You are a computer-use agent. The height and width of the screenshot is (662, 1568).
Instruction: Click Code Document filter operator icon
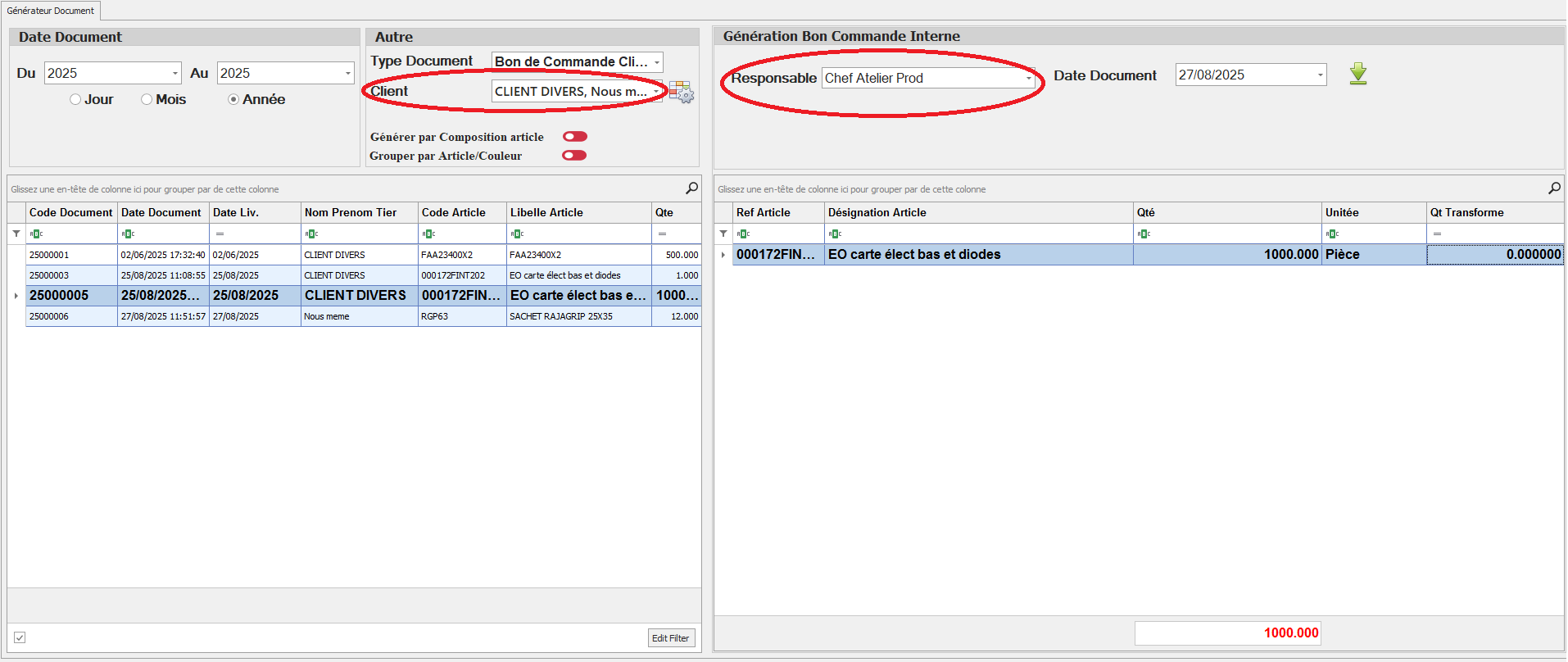click(x=35, y=234)
